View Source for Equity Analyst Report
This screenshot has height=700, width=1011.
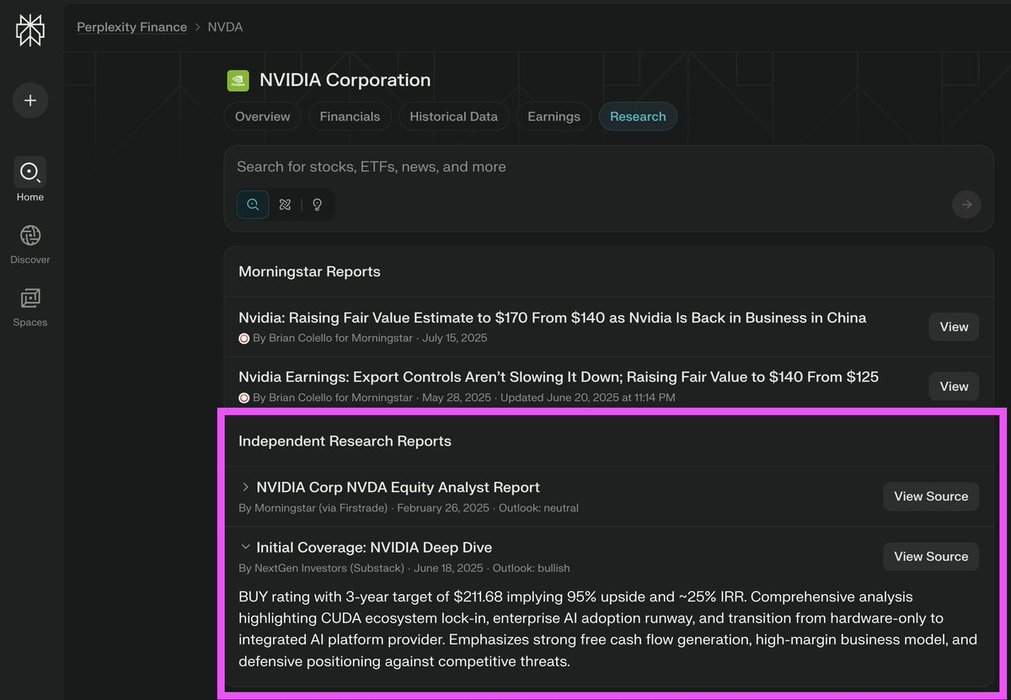930,497
